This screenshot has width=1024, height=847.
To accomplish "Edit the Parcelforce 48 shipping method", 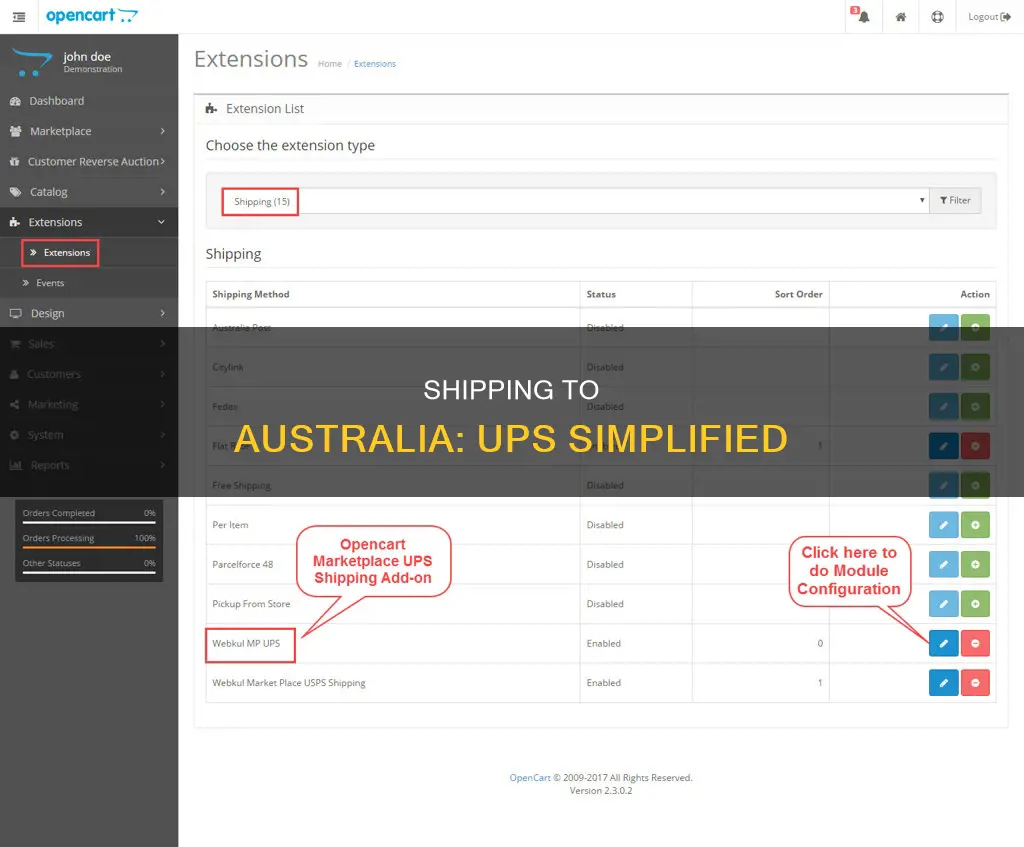I will click(x=944, y=564).
